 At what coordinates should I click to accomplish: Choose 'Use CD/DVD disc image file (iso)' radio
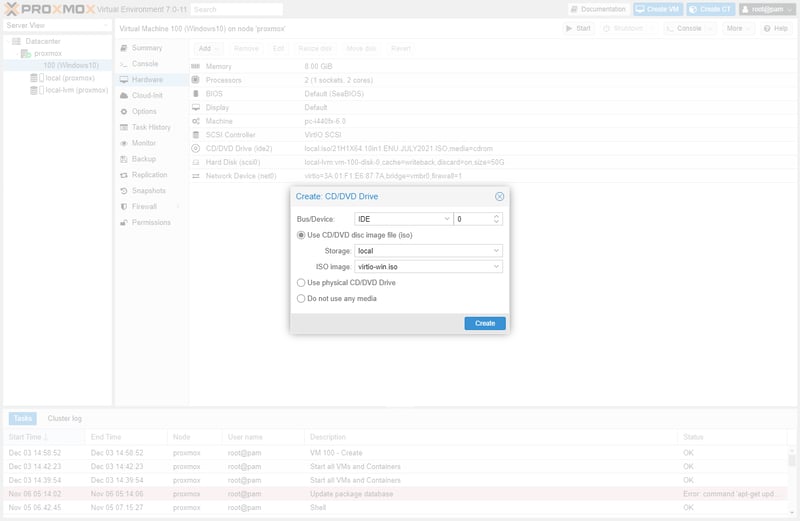(x=301, y=235)
